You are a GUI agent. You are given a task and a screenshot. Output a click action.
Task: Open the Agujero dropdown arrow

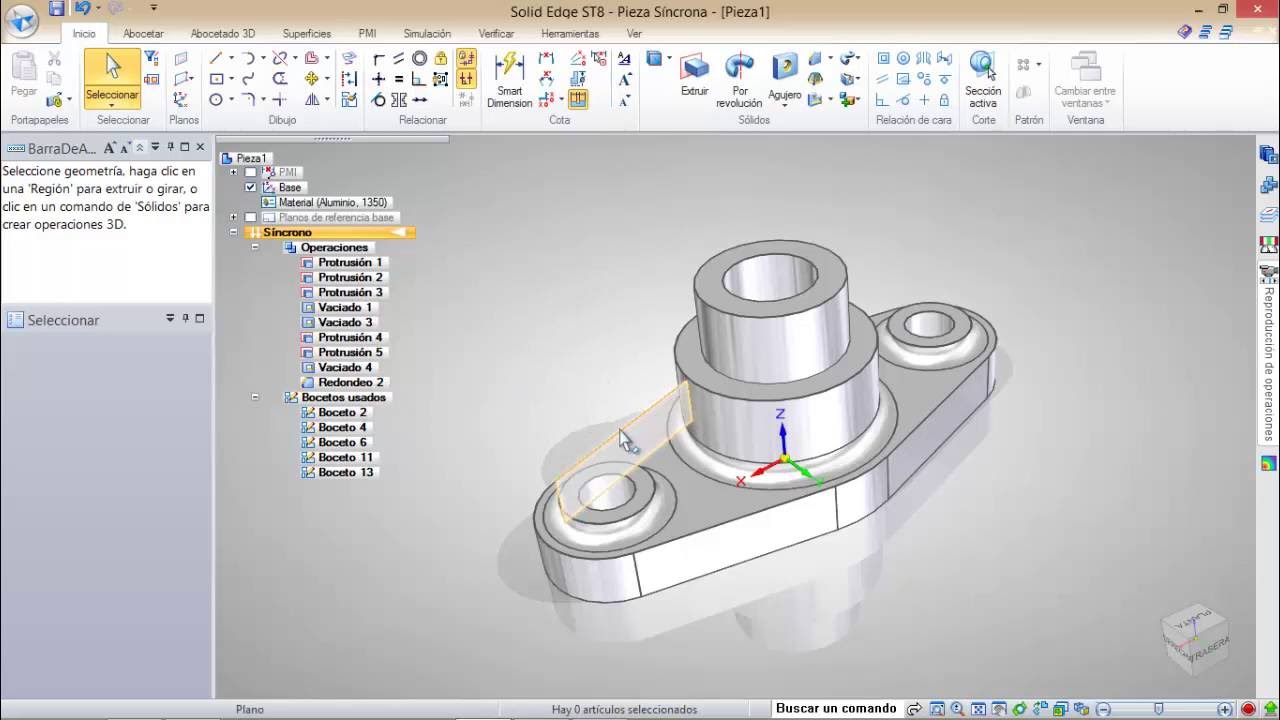[x=785, y=105]
